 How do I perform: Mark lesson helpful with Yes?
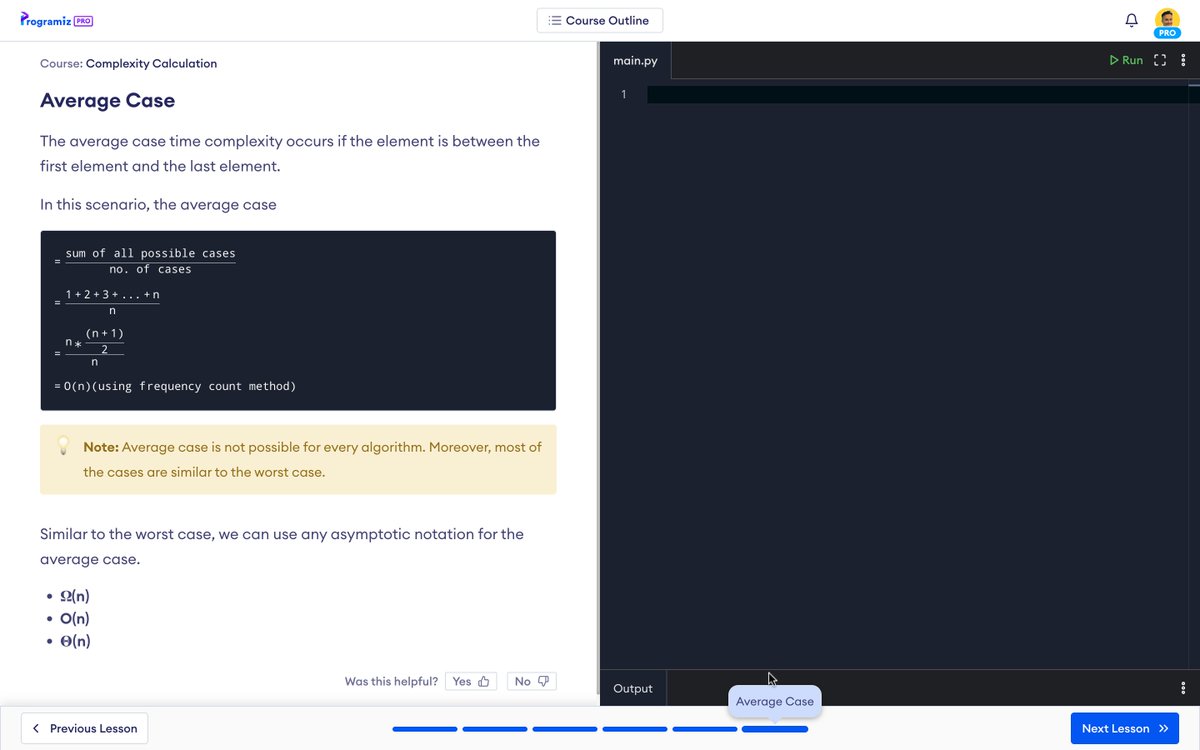pyautogui.click(x=472, y=681)
